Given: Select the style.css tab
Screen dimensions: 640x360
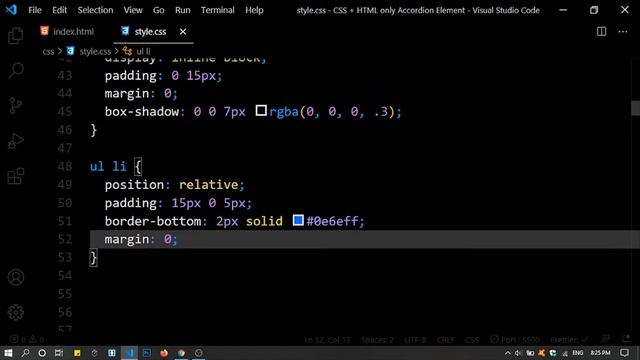Looking at the screenshot, I should 150,31.
